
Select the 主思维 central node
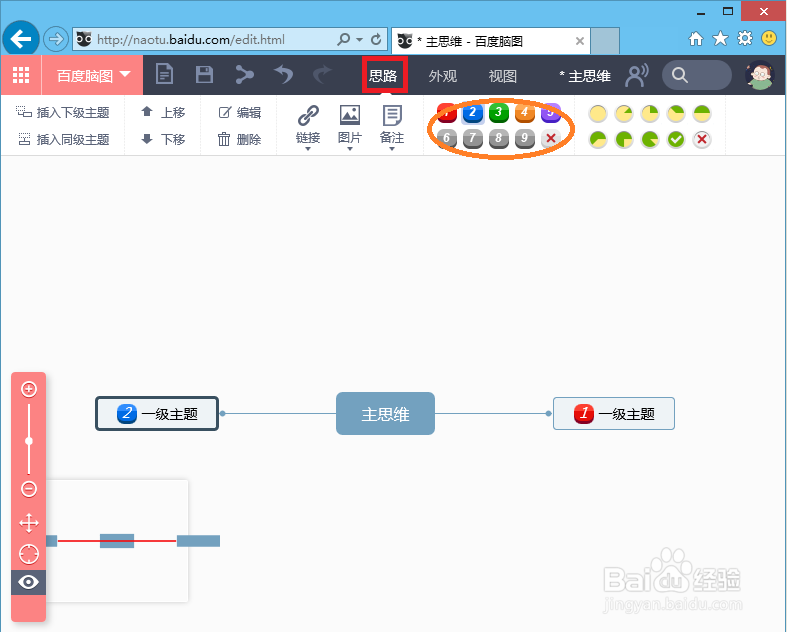click(385, 414)
